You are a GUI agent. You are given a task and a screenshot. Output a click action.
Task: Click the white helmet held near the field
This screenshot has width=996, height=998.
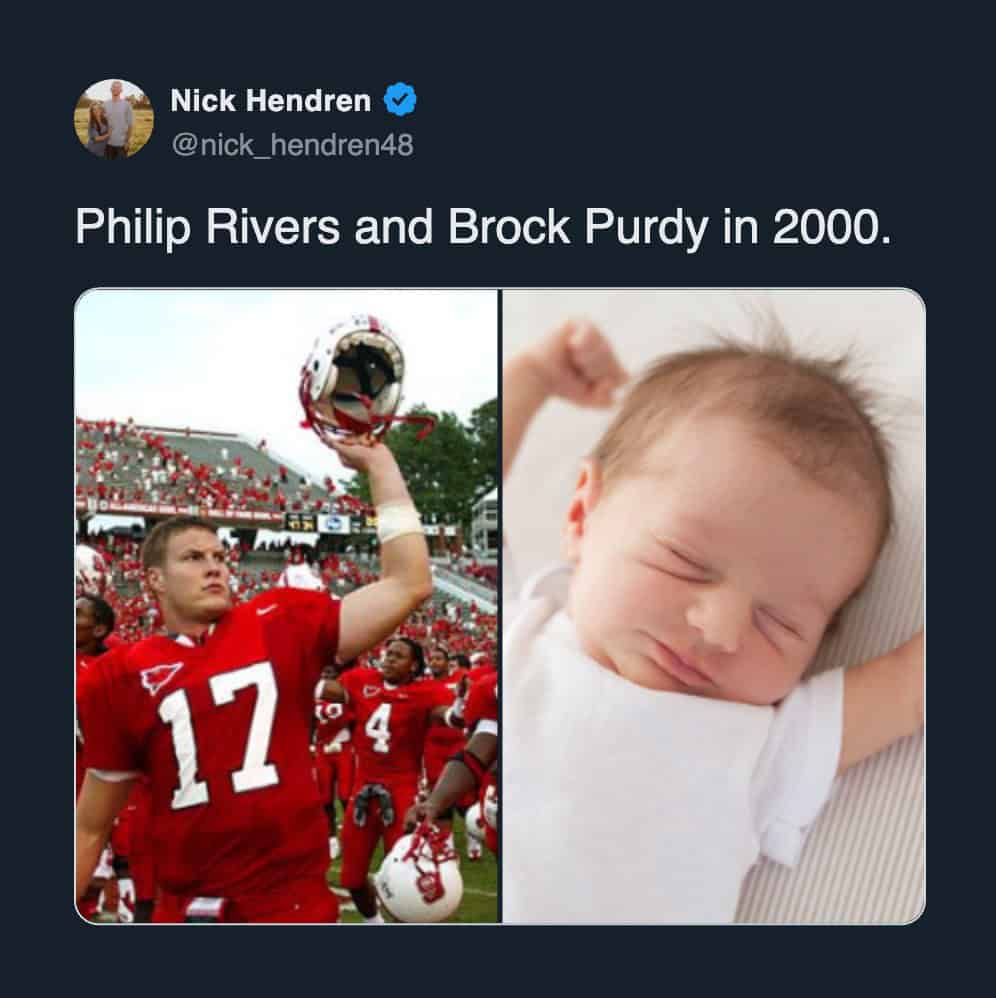(419, 877)
